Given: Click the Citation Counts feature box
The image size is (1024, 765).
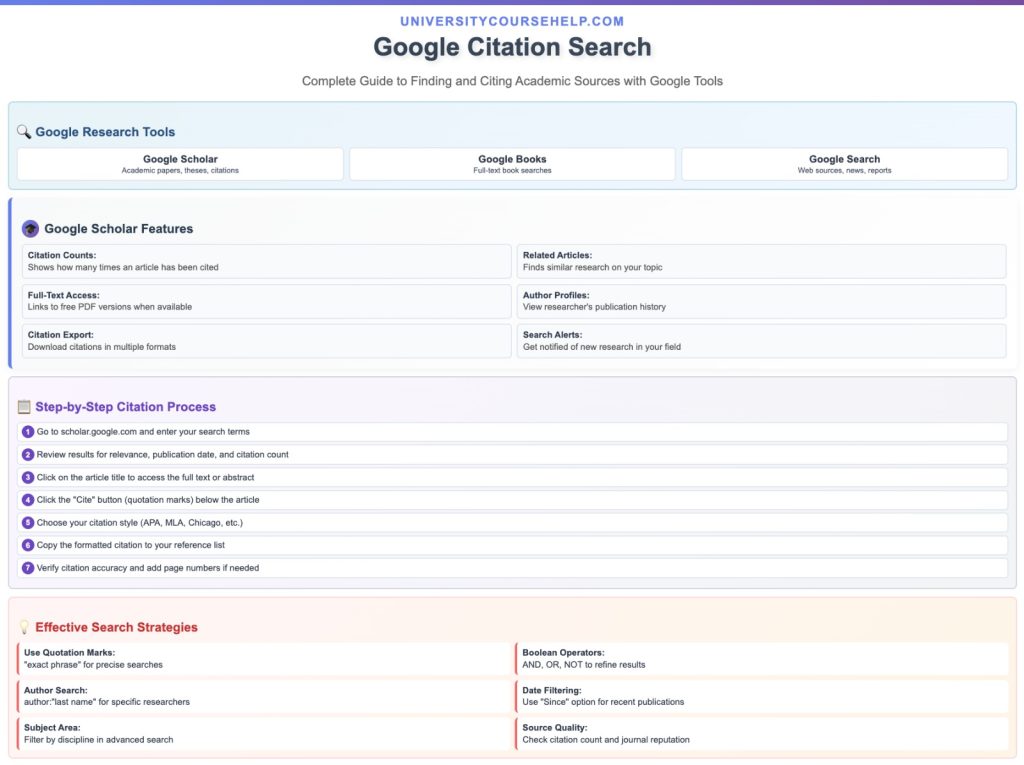Looking at the screenshot, I should [x=267, y=261].
